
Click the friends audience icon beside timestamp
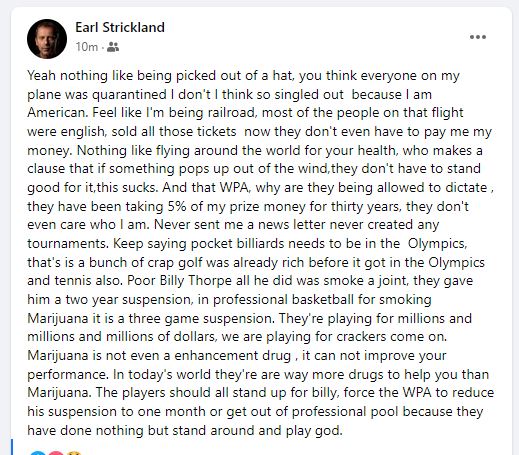coord(113,47)
